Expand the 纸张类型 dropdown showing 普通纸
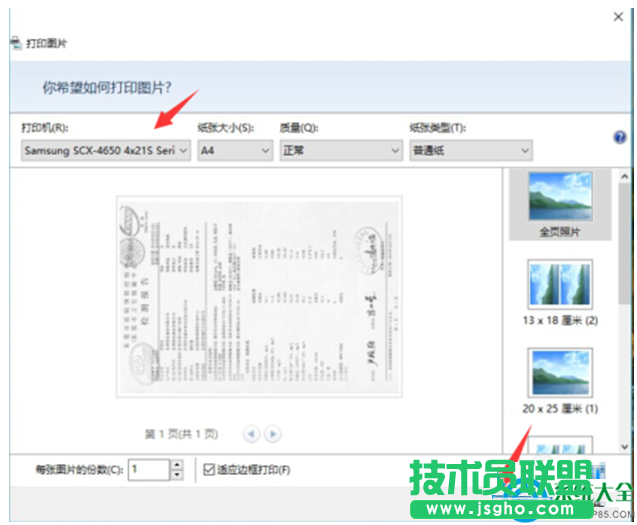Screen dimensions: 637x525 pyautogui.click(x=470, y=150)
